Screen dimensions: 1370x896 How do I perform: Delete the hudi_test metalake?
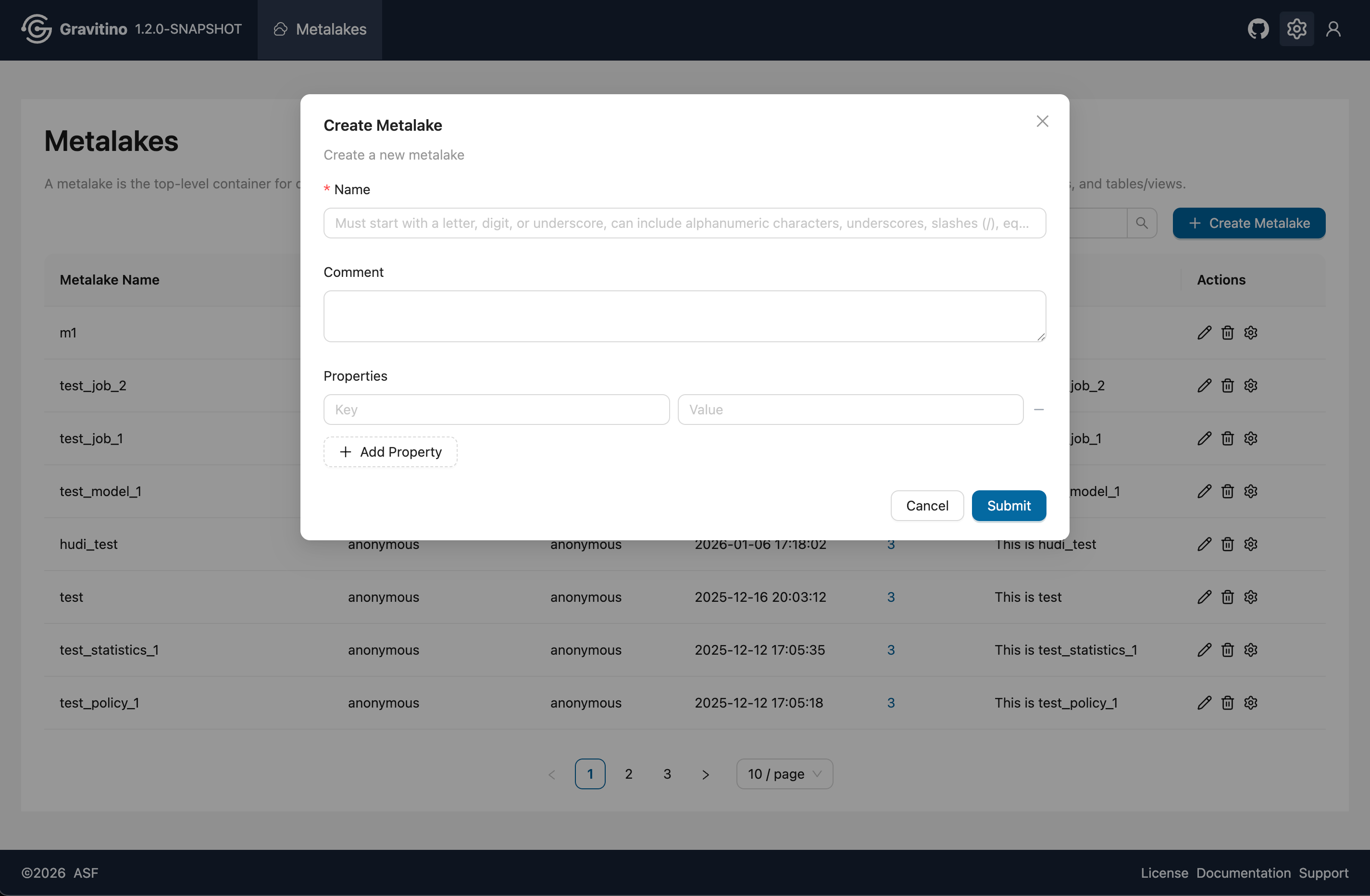(1227, 545)
